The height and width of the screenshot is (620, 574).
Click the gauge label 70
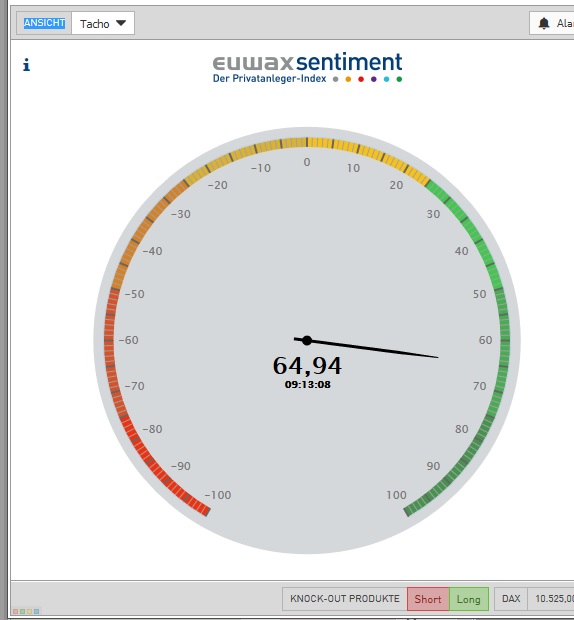tap(480, 386)
